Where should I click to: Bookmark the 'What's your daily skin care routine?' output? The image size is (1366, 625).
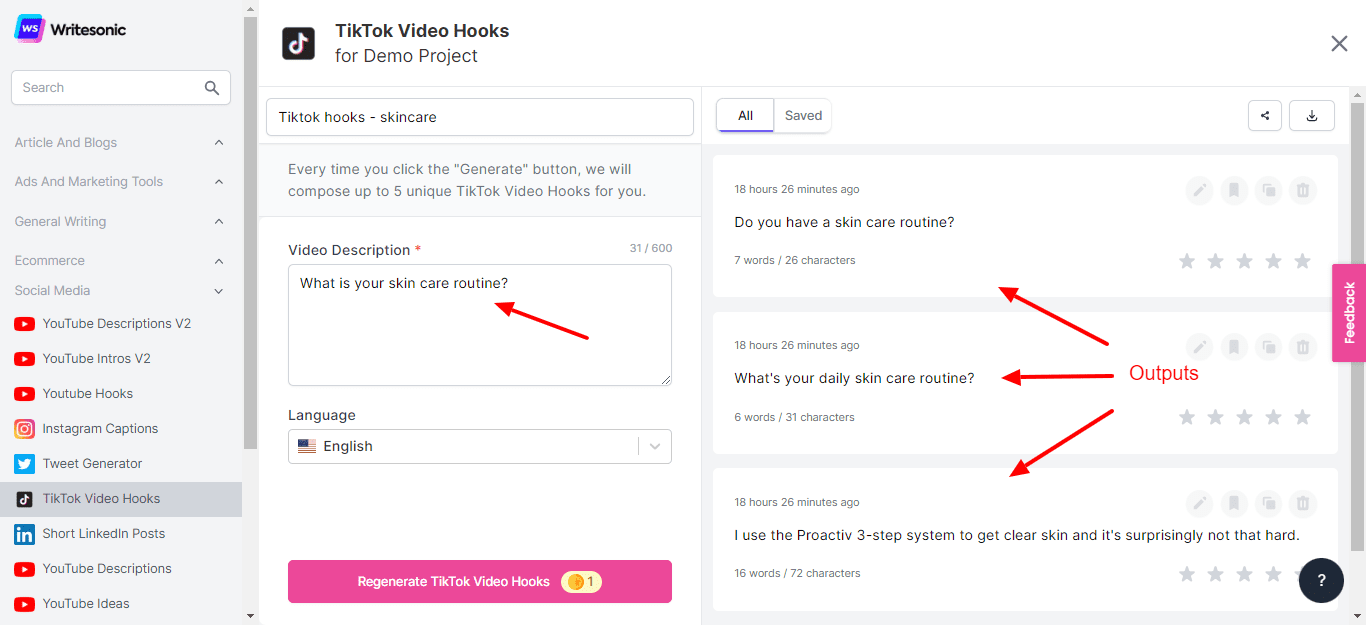tap(1234, 347)
